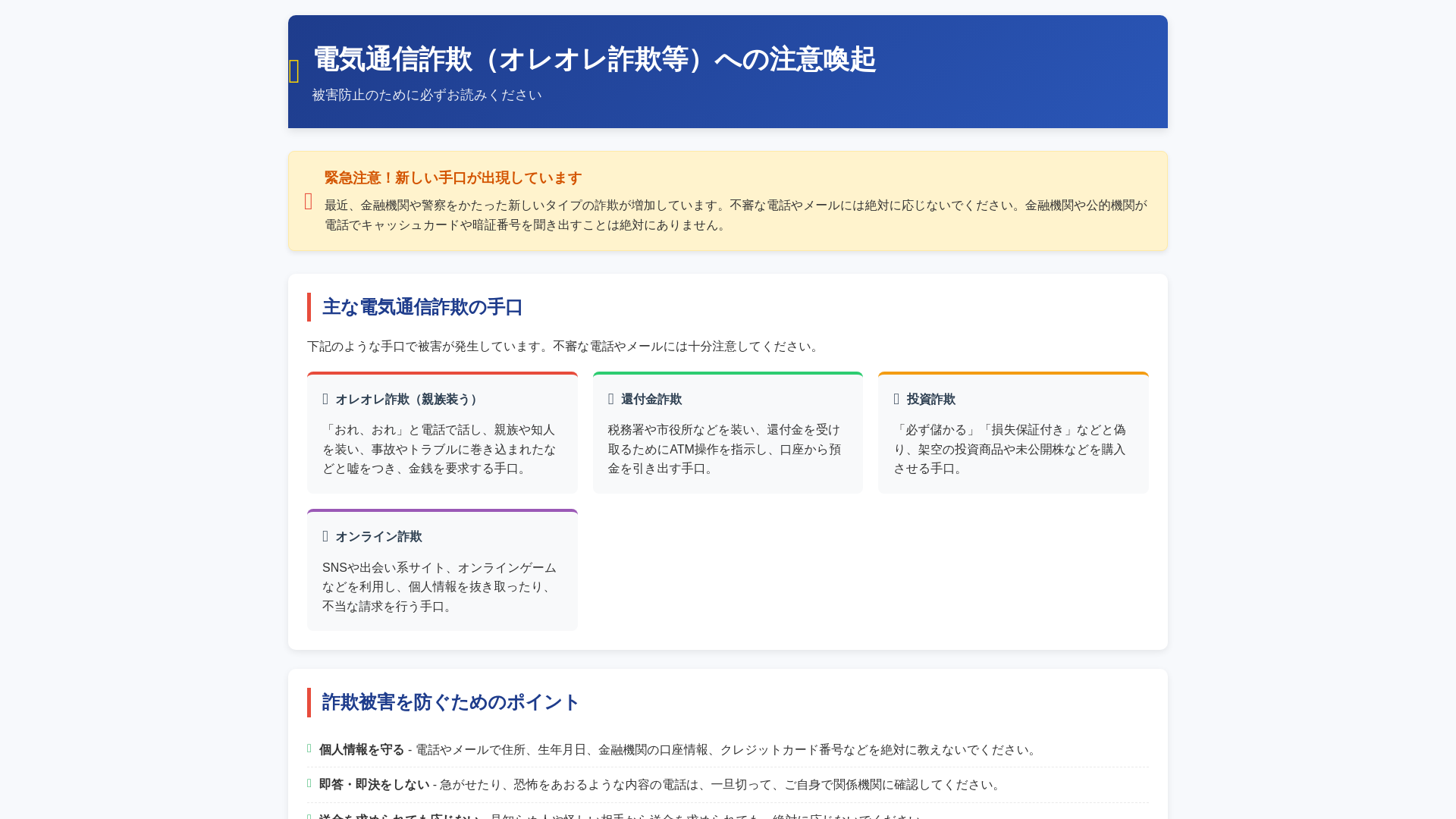This screenshot has height=819, width=1456.
Task: Select the 還付金詐欺 card title
Action: pyautogui.click(x=651, y=400)
